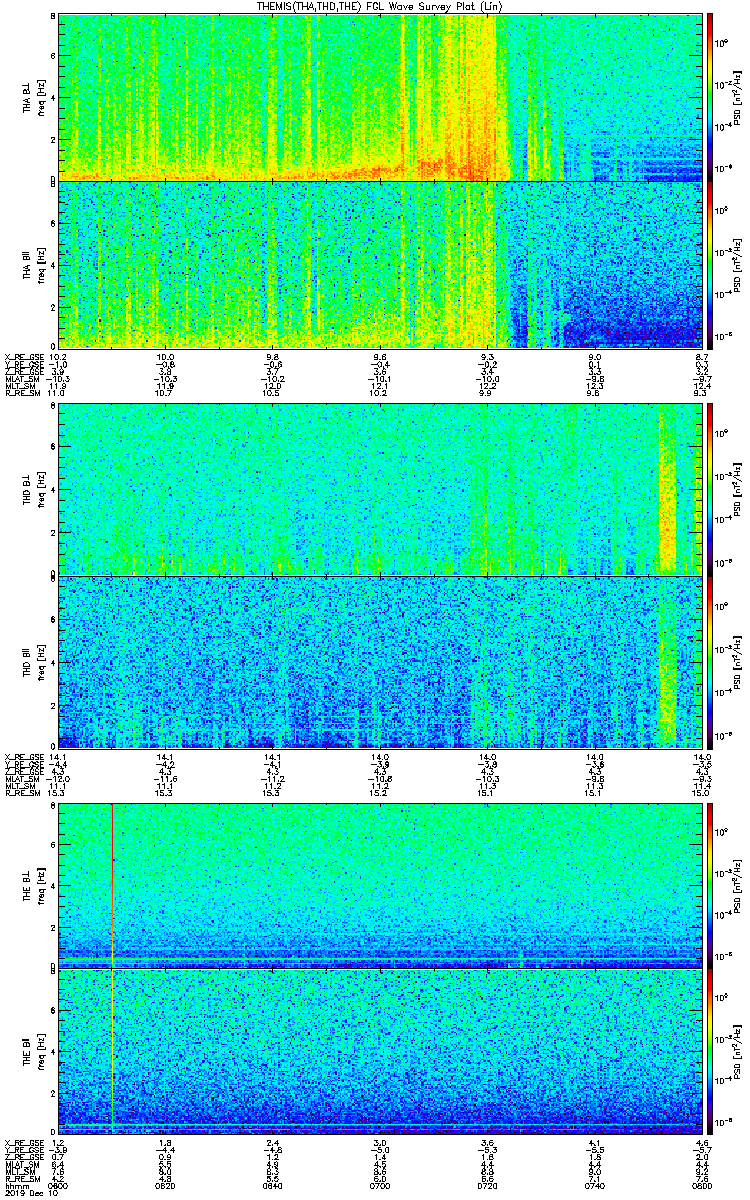
Task: Click the R_RE_SM row label under THA panels
Action: pyautogui.click(x=21, y=395)
